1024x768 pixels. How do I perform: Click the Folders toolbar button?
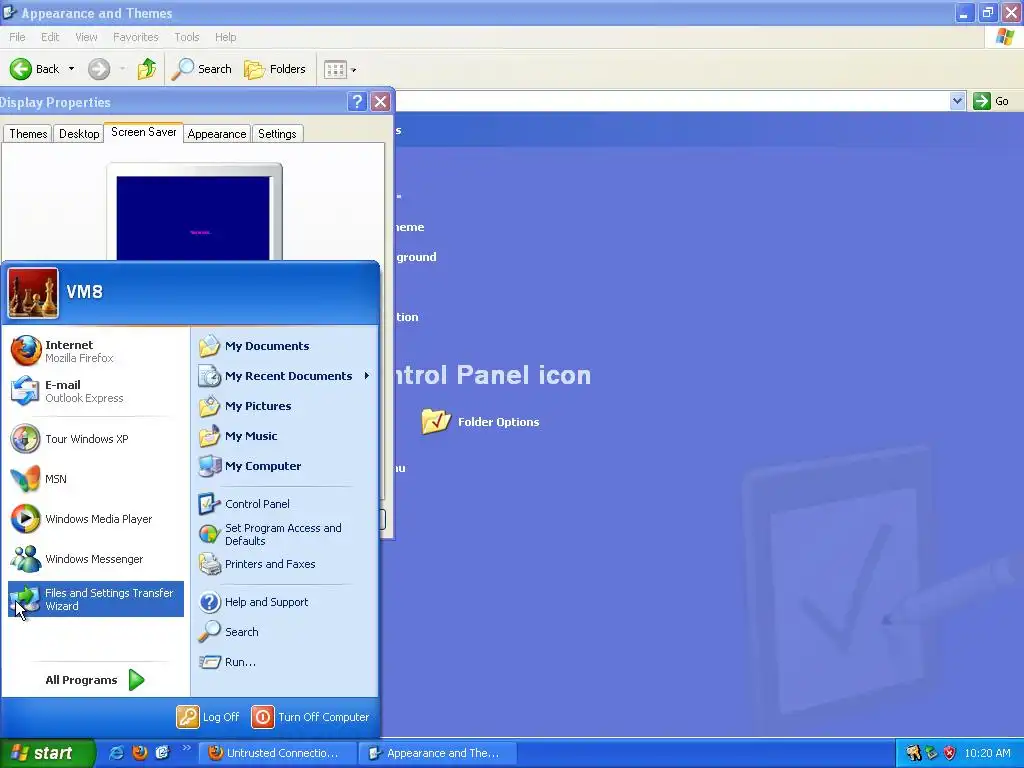pos(274,69)
